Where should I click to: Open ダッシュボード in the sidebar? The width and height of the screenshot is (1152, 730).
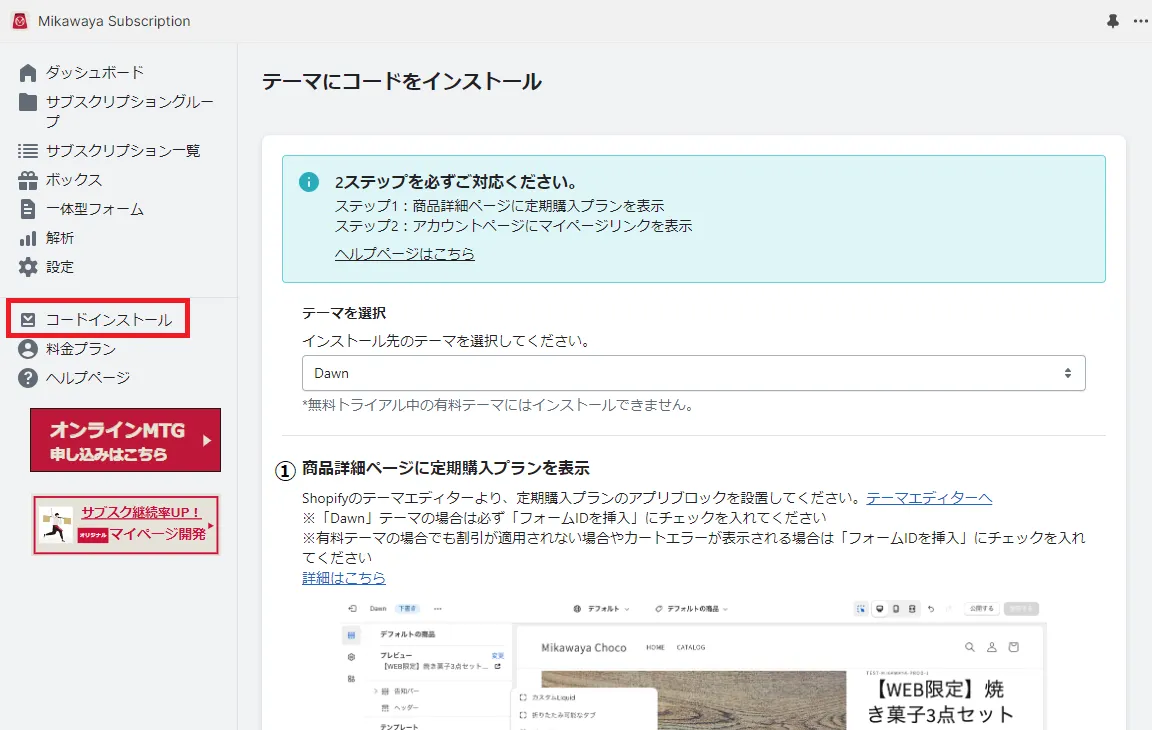95,73
